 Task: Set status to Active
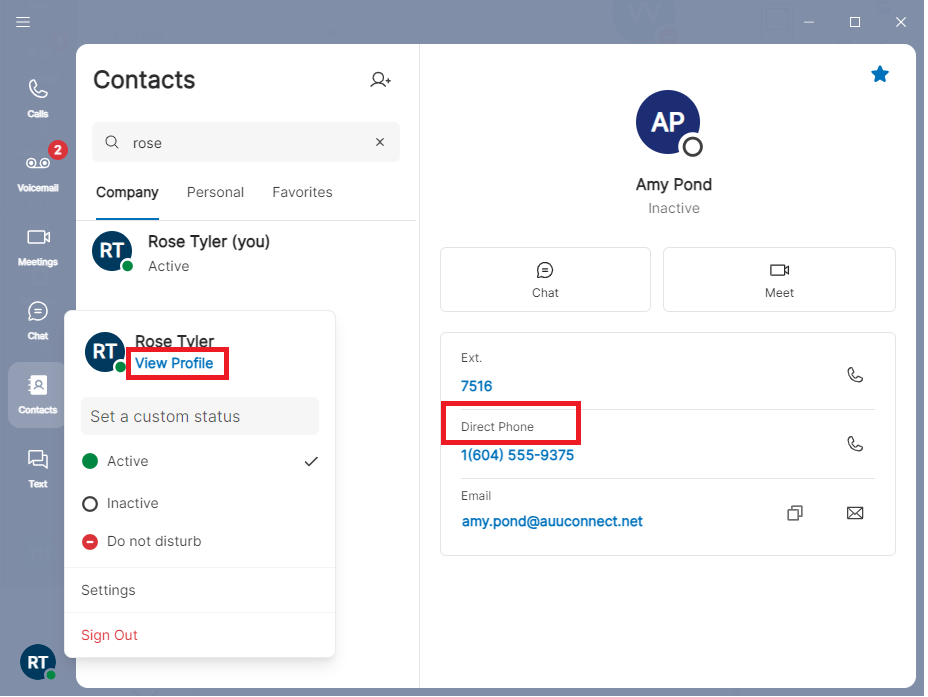coord(127,461)
